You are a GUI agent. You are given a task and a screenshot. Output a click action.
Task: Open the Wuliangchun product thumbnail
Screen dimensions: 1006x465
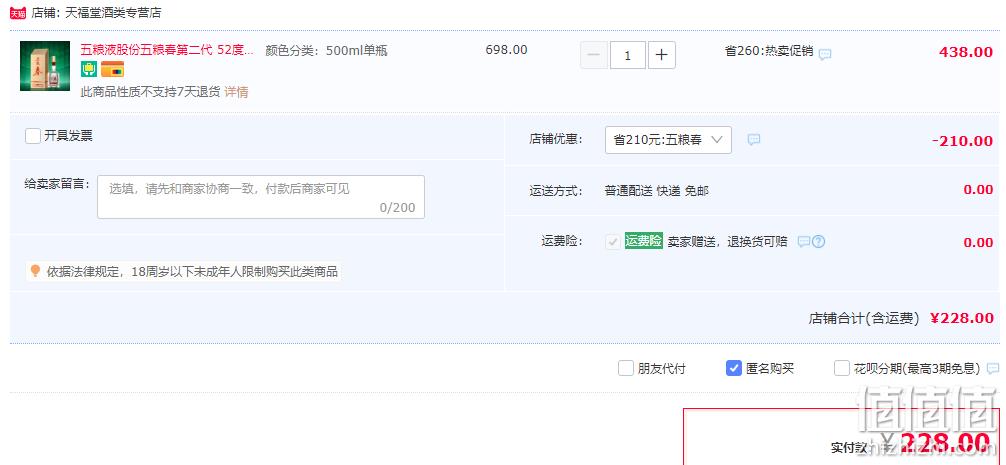45,66
